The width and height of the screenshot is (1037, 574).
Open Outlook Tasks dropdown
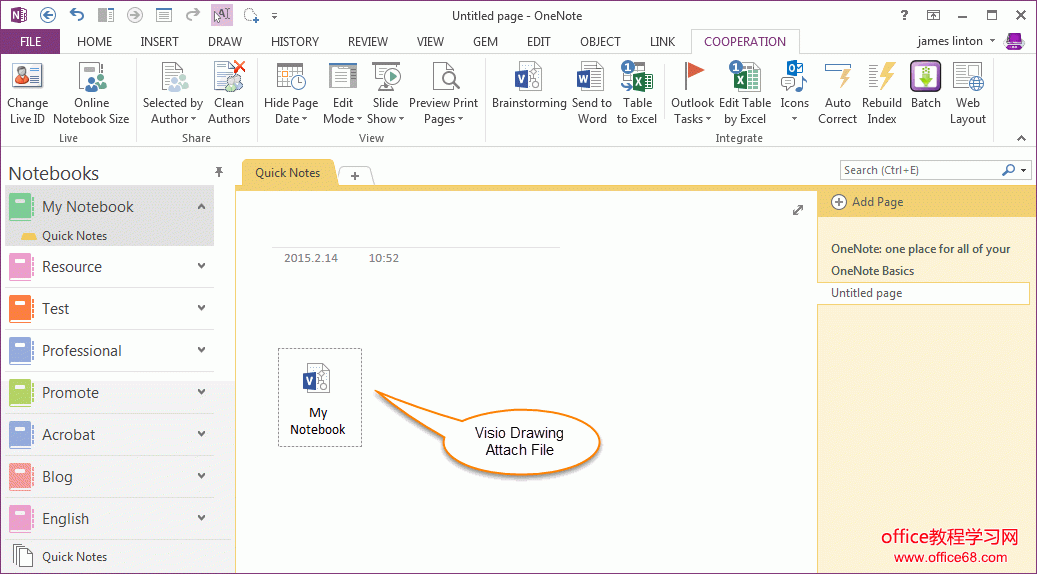tap(692, 118)
